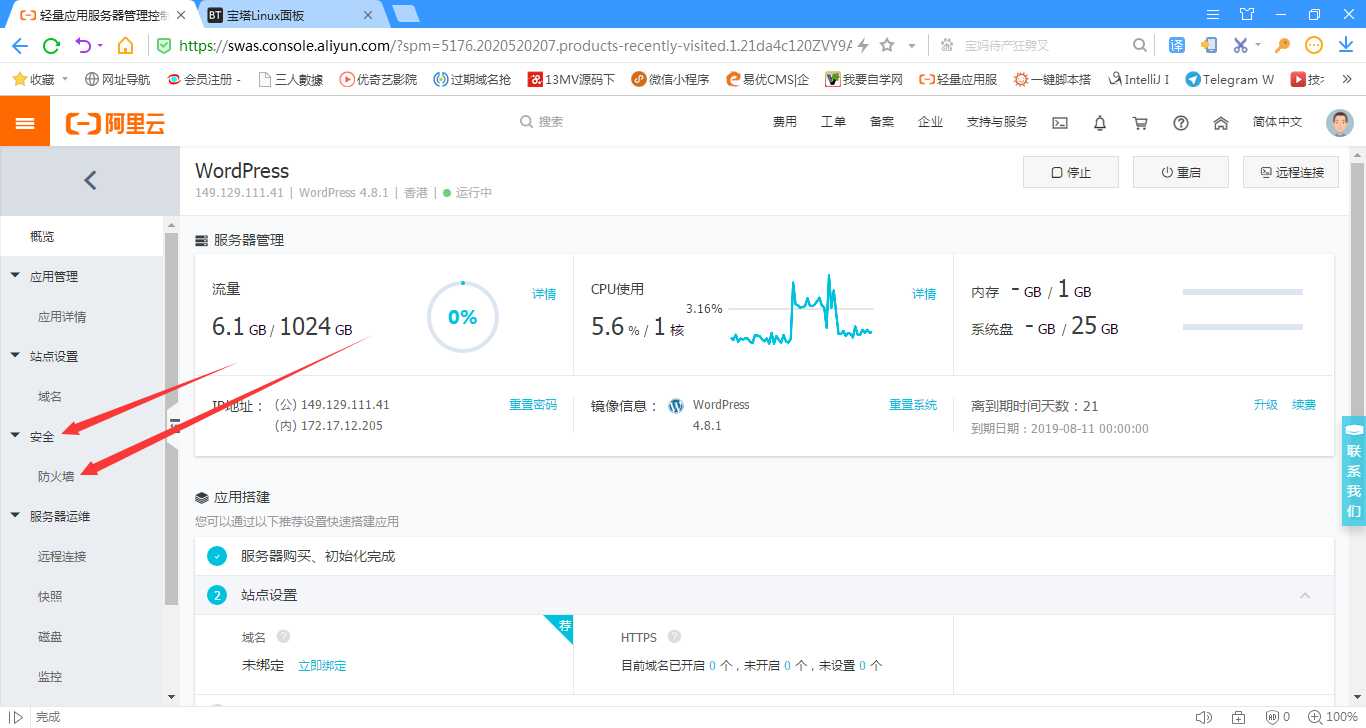This screenshot has width=1366, height=728.
Task: Open 磁盘 in the sidebar
Action: [50, 637]
